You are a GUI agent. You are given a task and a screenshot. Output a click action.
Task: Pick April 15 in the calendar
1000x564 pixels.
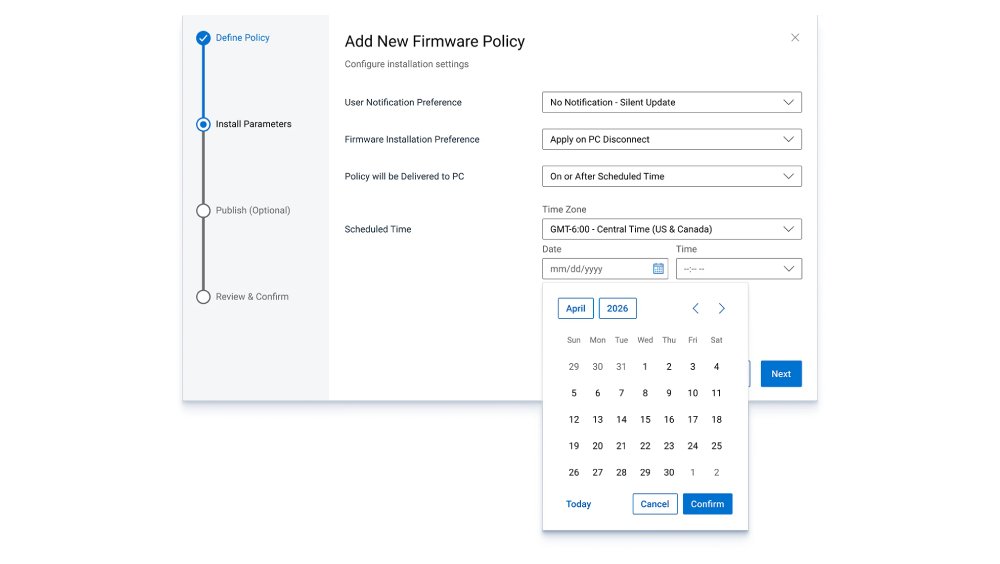click(x=645, y=419)
